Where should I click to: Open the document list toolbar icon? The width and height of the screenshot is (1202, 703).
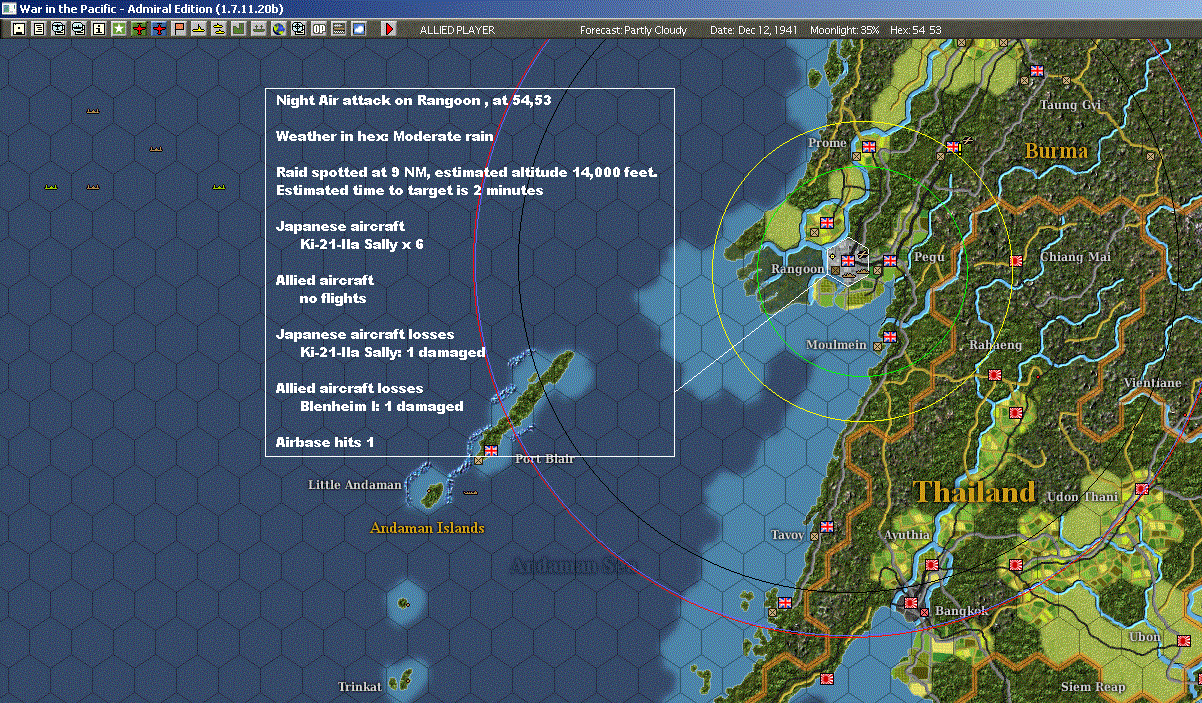tap(38, 29)
